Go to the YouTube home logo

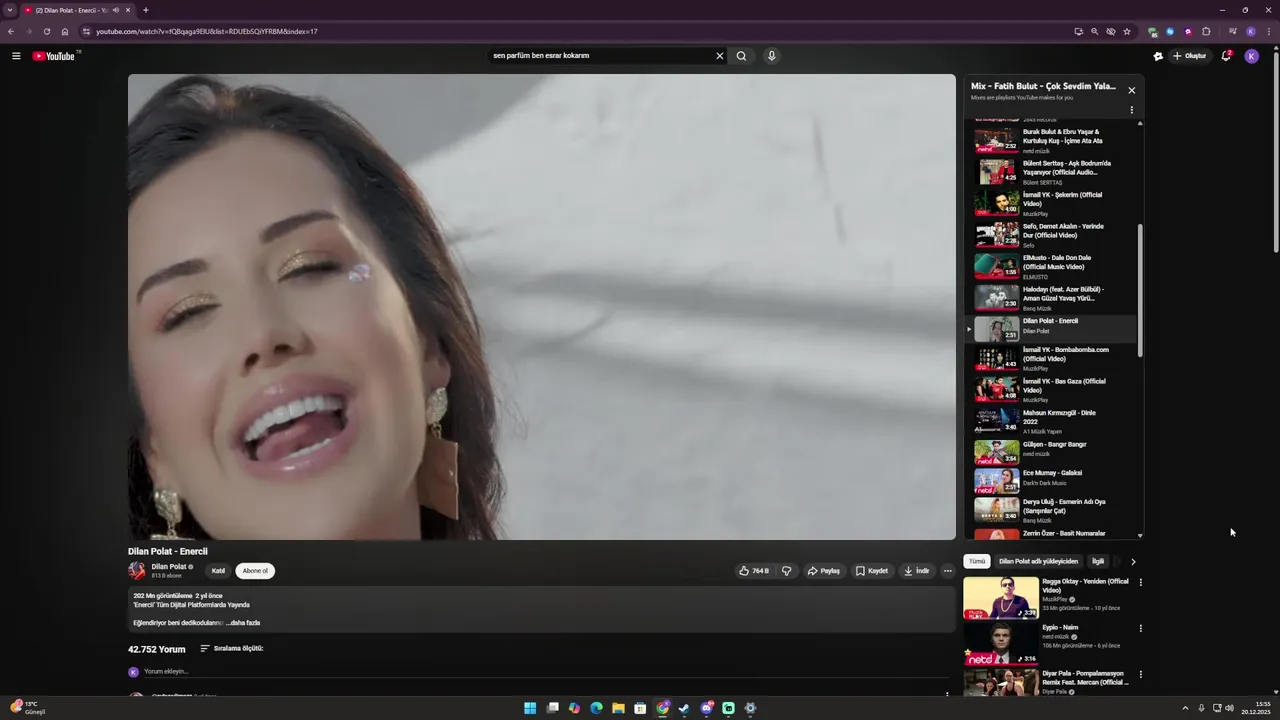click(x=54, y=56)
